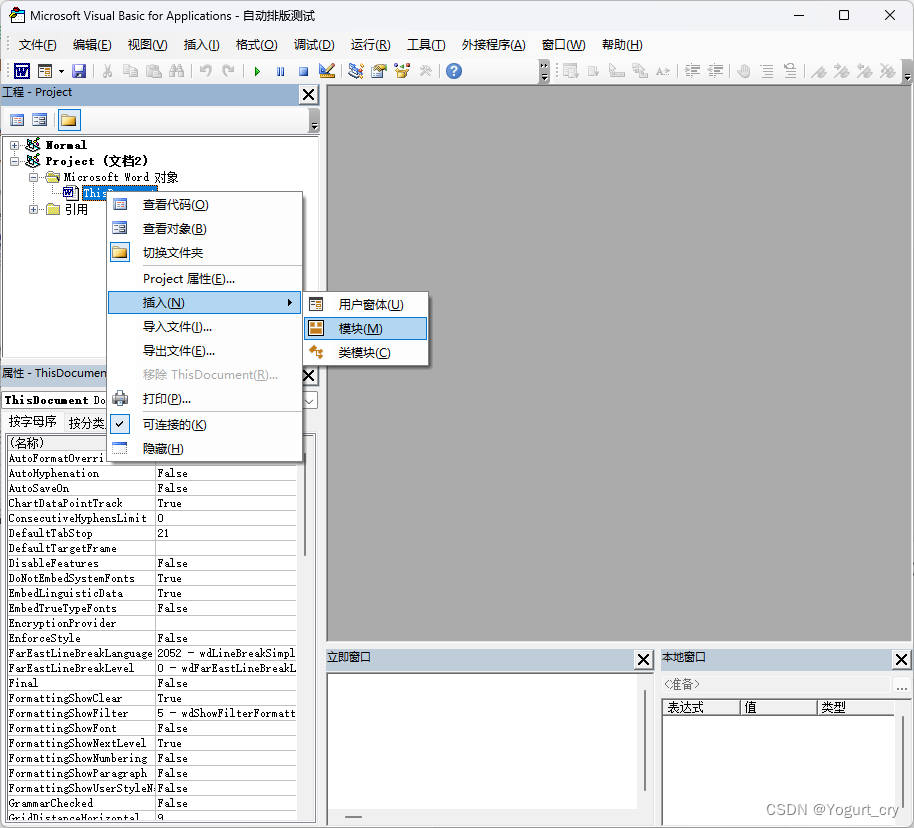This screenshot has height=828, width=914.
Task: Click the blue Help question mark icon
Action: tap(454, 71)
